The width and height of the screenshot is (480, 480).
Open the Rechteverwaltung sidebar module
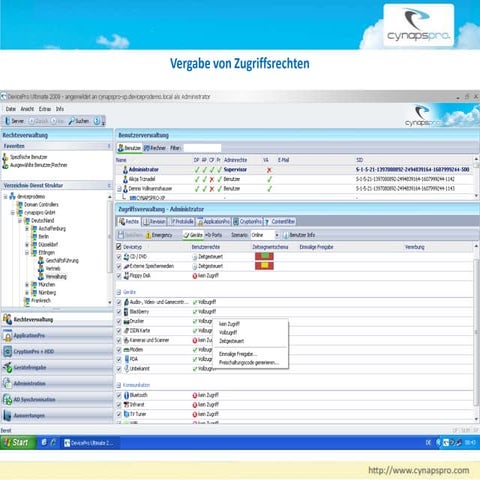click(57, 319)
